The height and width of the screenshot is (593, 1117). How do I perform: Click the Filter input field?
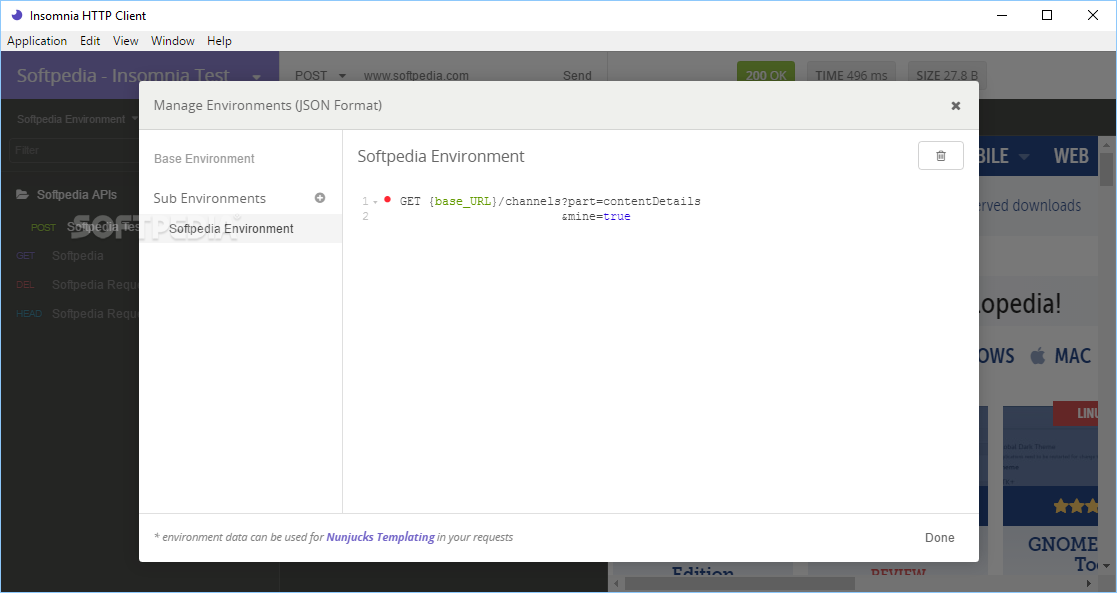coord(75,150)
